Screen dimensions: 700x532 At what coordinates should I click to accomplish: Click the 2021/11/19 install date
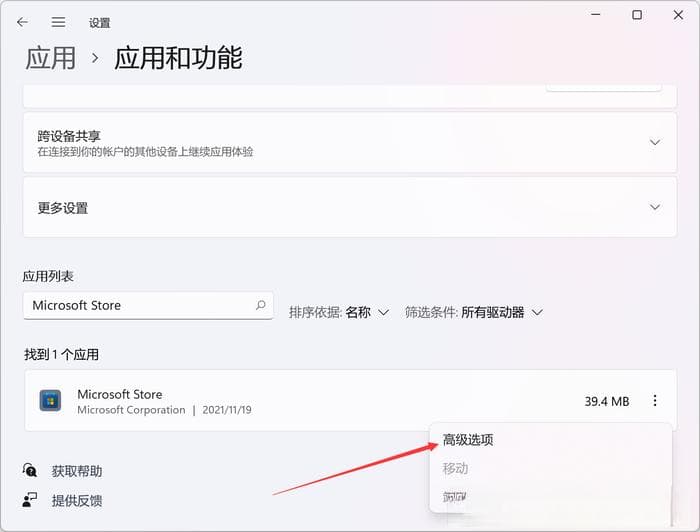pyautogui.click(x=227, y=410)
